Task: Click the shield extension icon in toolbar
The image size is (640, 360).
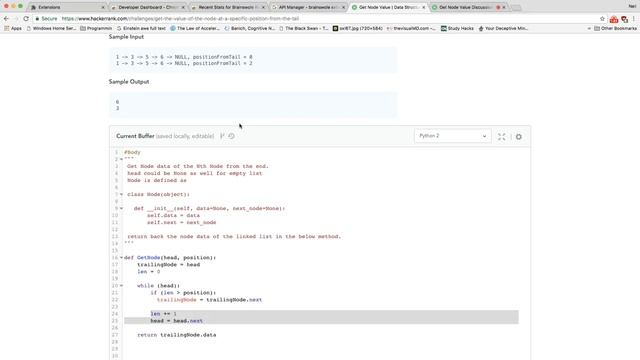Action: pos(624,19)
